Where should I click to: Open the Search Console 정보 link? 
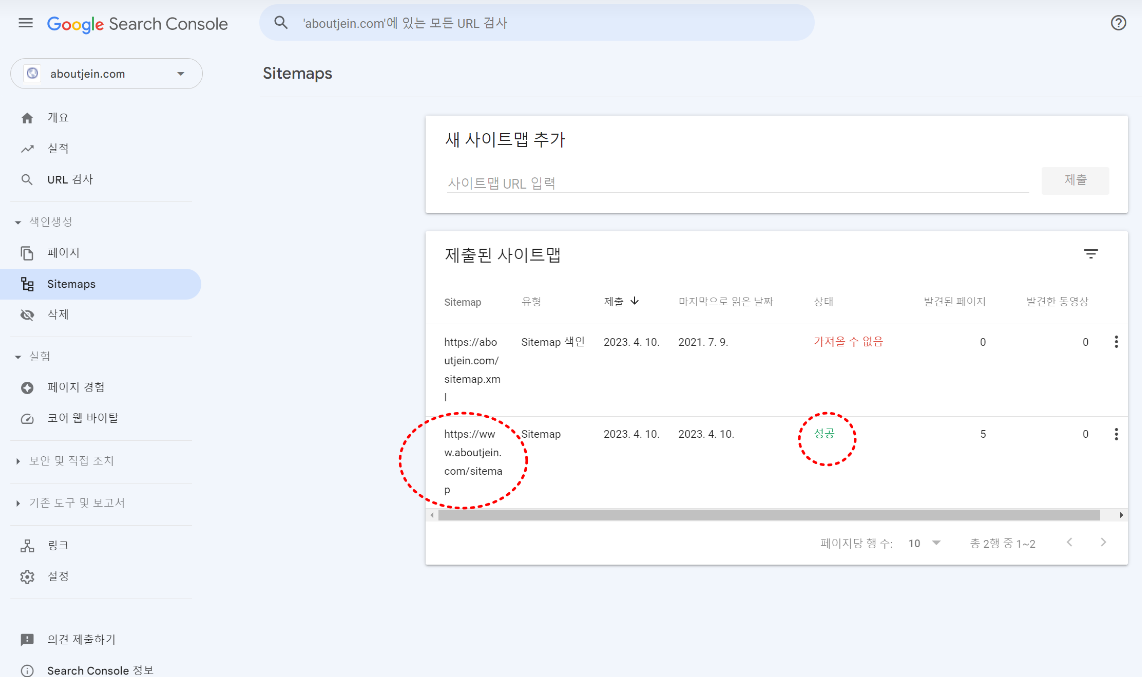click(x=101, y=670)
